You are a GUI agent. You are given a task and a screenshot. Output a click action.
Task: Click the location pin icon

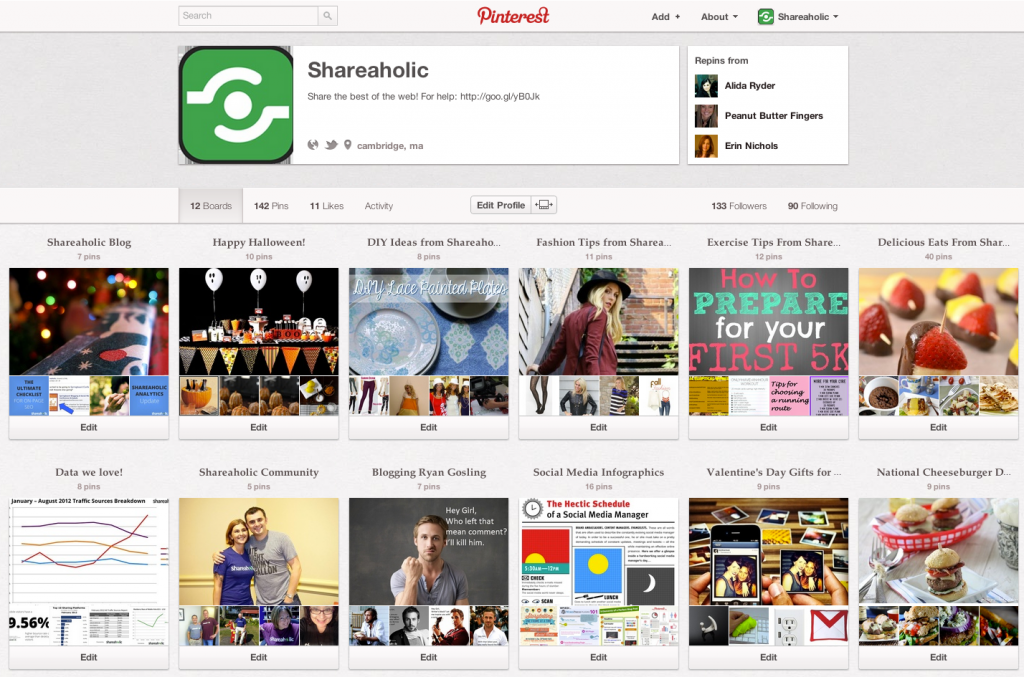pyautogui.click(x=347, y=145)
